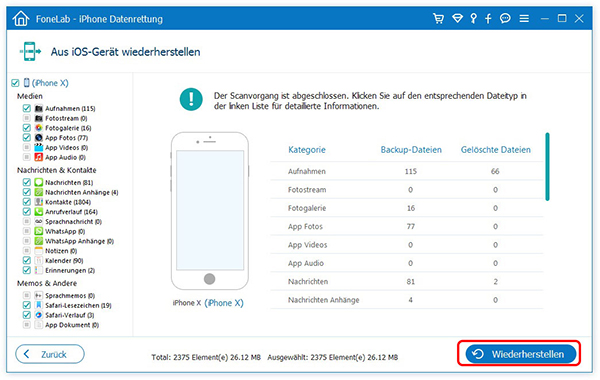600x380 pixels.
Task: Click the Aufnahmen camera icon
Action: pos(39,108)
